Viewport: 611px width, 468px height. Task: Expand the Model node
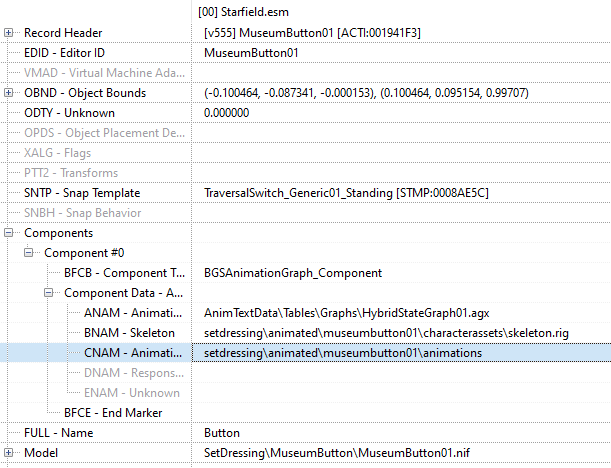tap(9, 453)
